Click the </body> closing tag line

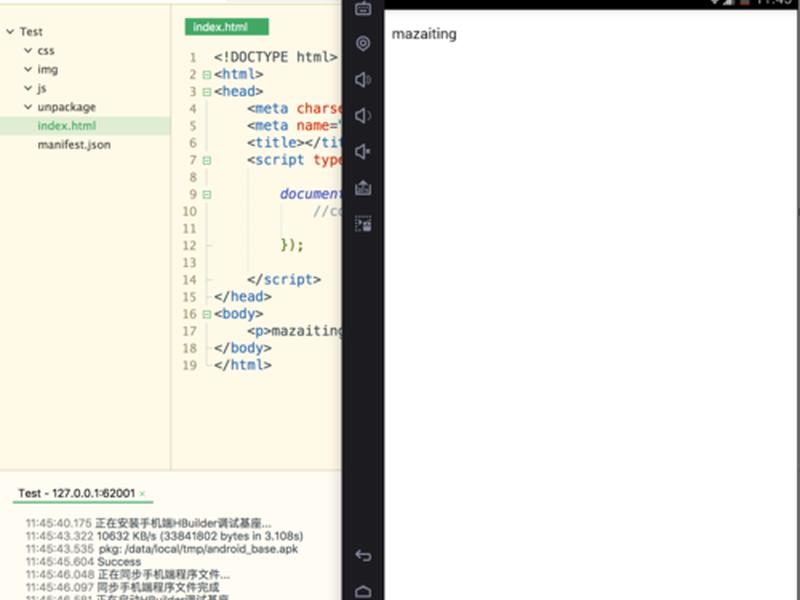pyautogui.click(x=243, y=348)
